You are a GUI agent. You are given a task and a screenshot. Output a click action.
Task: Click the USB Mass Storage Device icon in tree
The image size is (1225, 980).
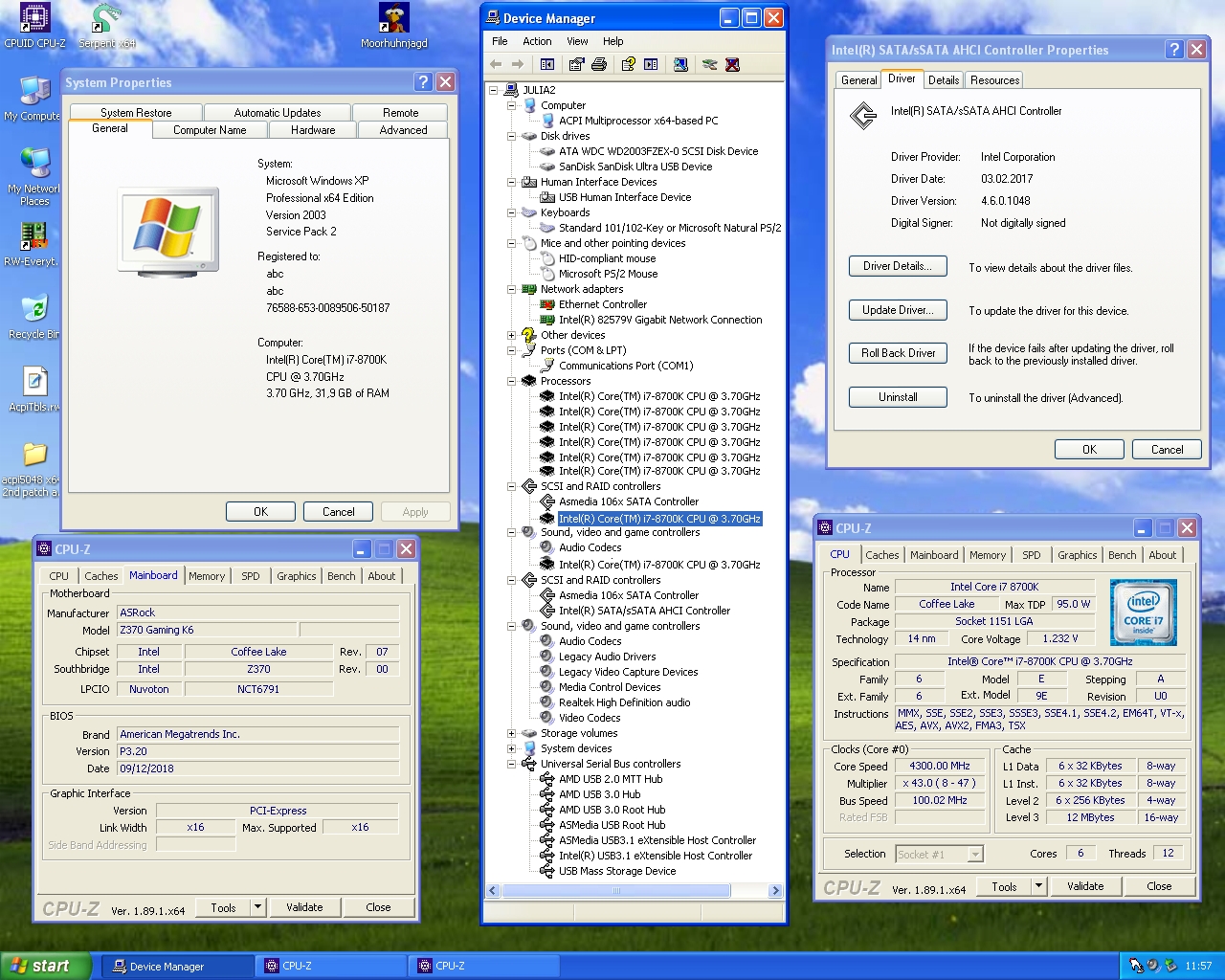547,871
